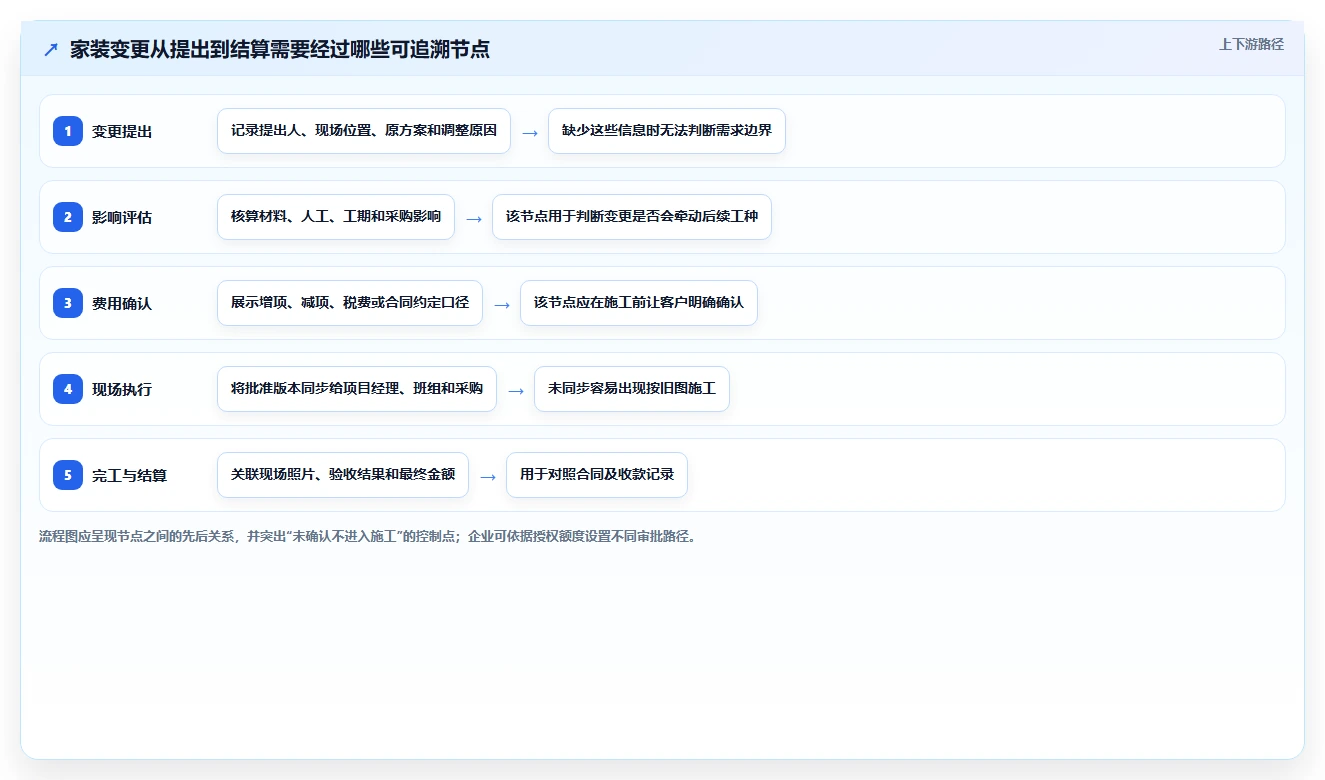Click the 现场执行 step label

click(x=122, y=389)
